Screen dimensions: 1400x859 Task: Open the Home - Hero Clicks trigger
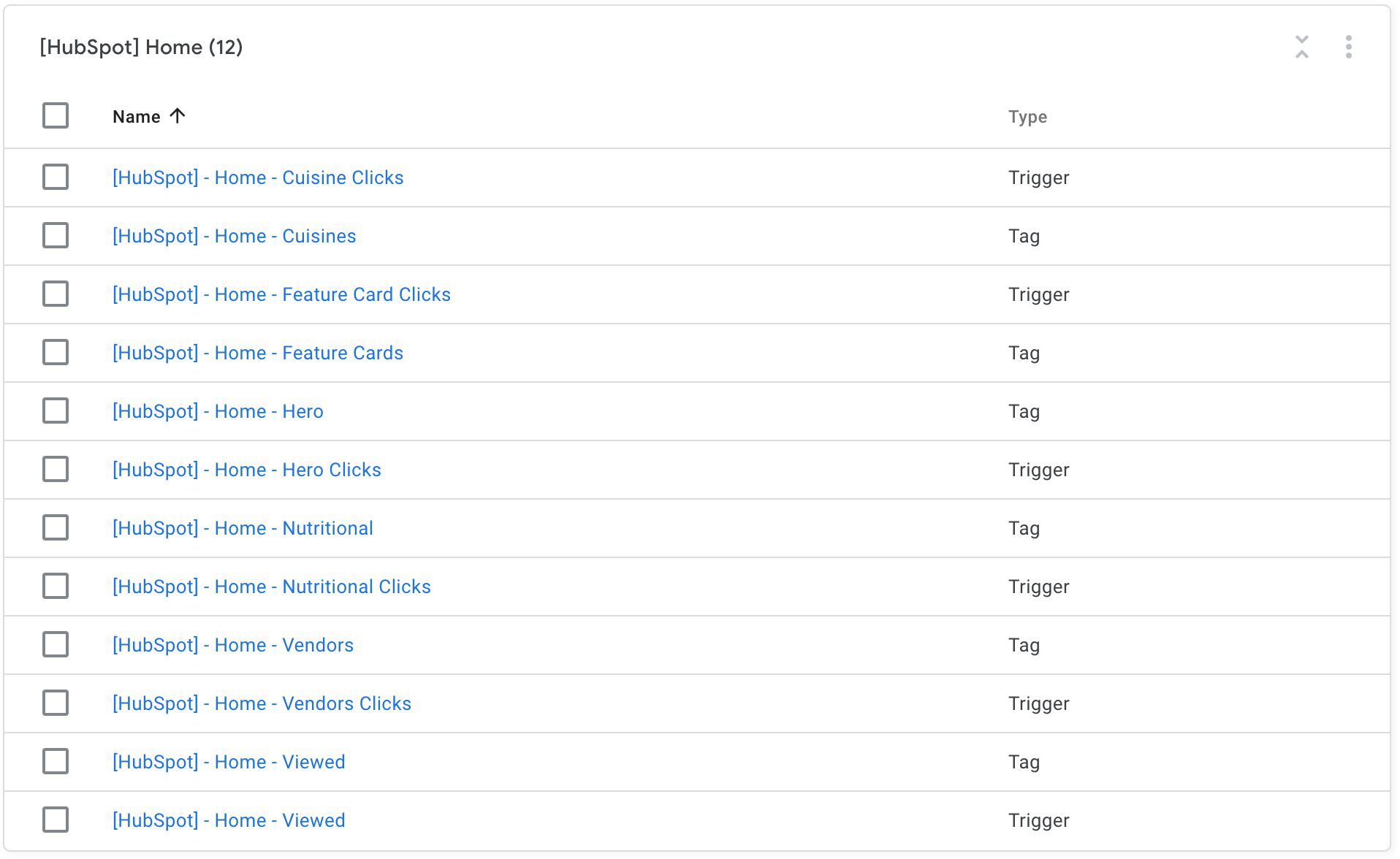[246, 470]
